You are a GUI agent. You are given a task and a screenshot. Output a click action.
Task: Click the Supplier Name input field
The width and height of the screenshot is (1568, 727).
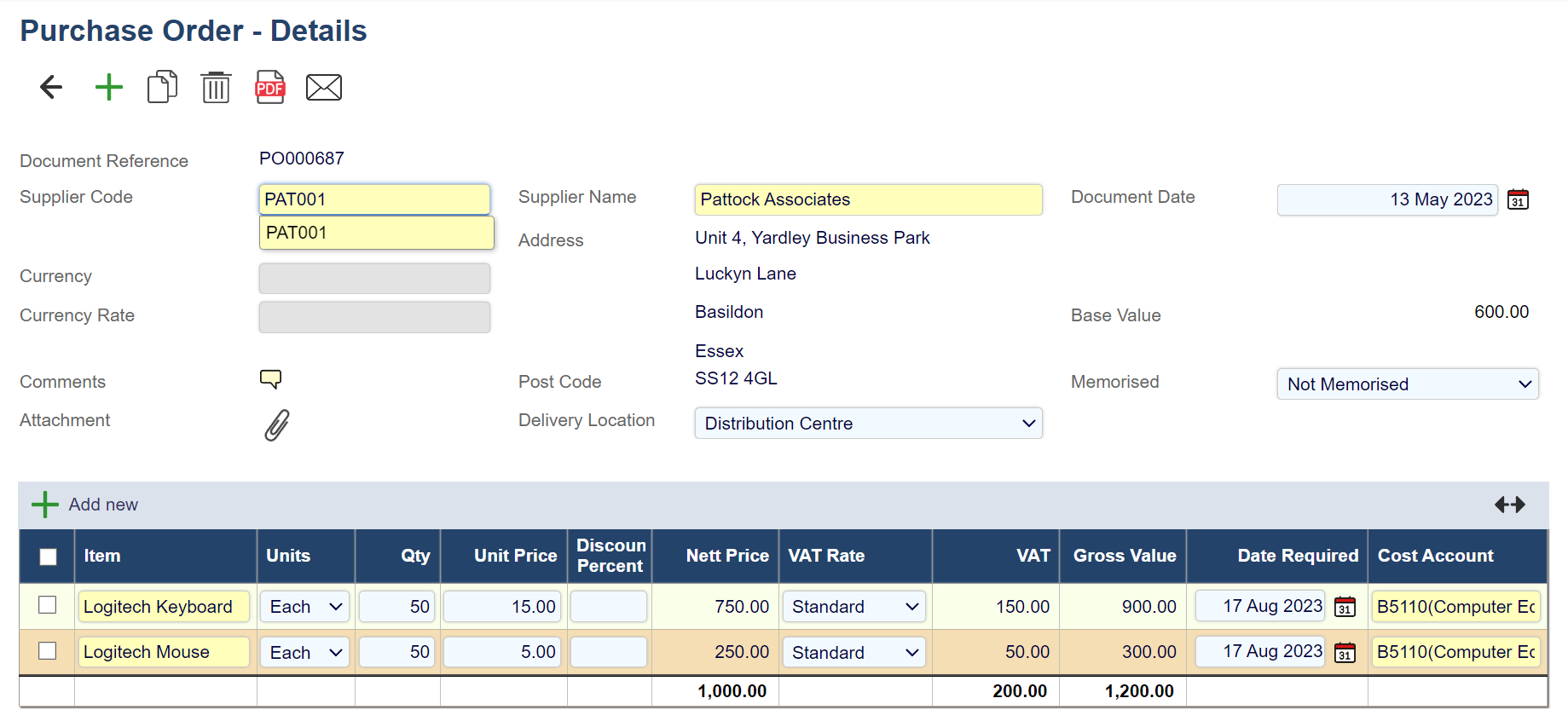point(868,199)
